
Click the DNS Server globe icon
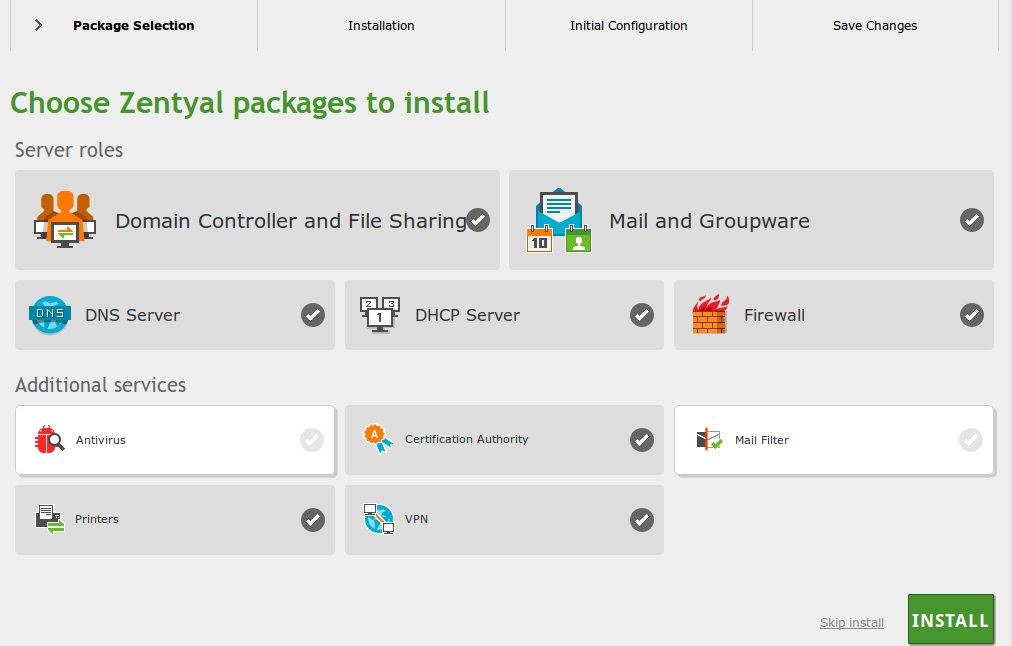[50, 315]
